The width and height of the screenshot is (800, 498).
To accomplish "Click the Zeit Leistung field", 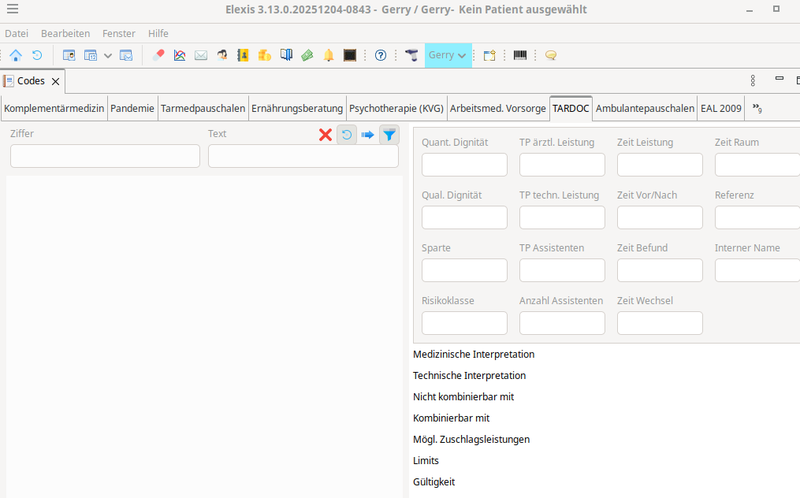I will tap(660, 165).
